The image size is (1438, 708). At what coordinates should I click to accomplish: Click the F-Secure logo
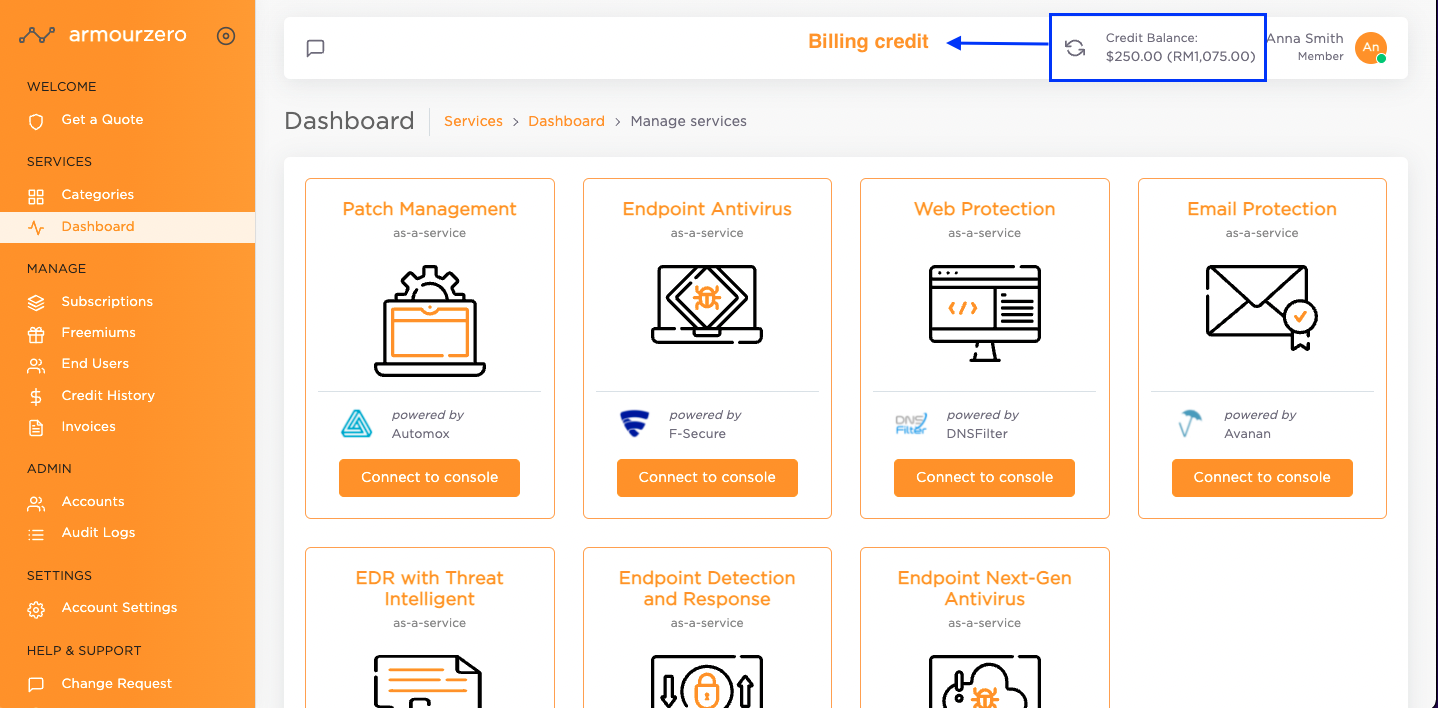point(634,425)
